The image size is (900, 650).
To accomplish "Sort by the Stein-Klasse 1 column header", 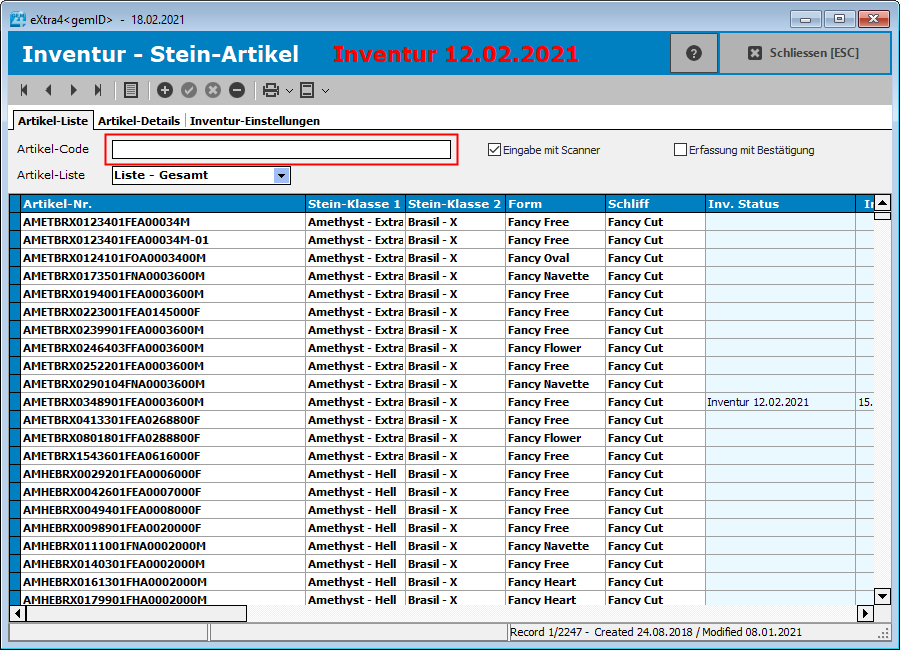I will (x=354, y=204).
